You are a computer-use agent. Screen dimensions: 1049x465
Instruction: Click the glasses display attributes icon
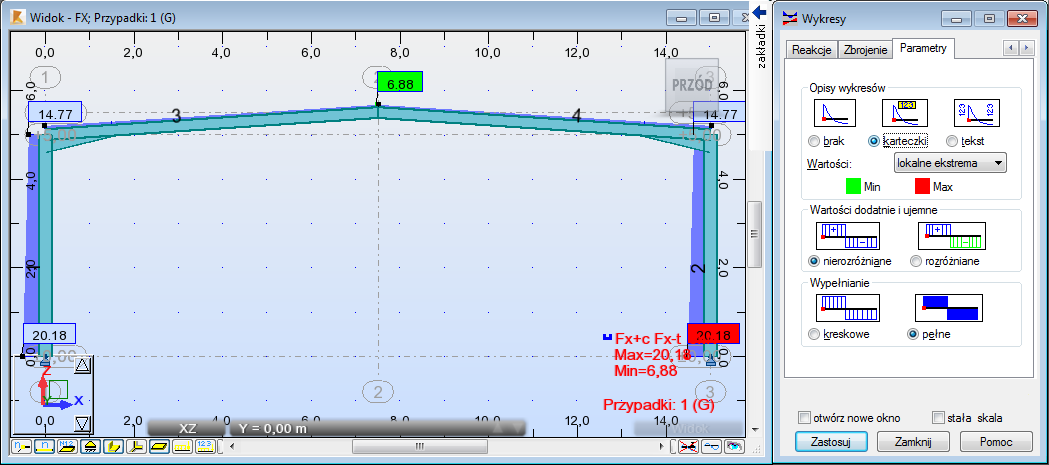tap(712, 446)
